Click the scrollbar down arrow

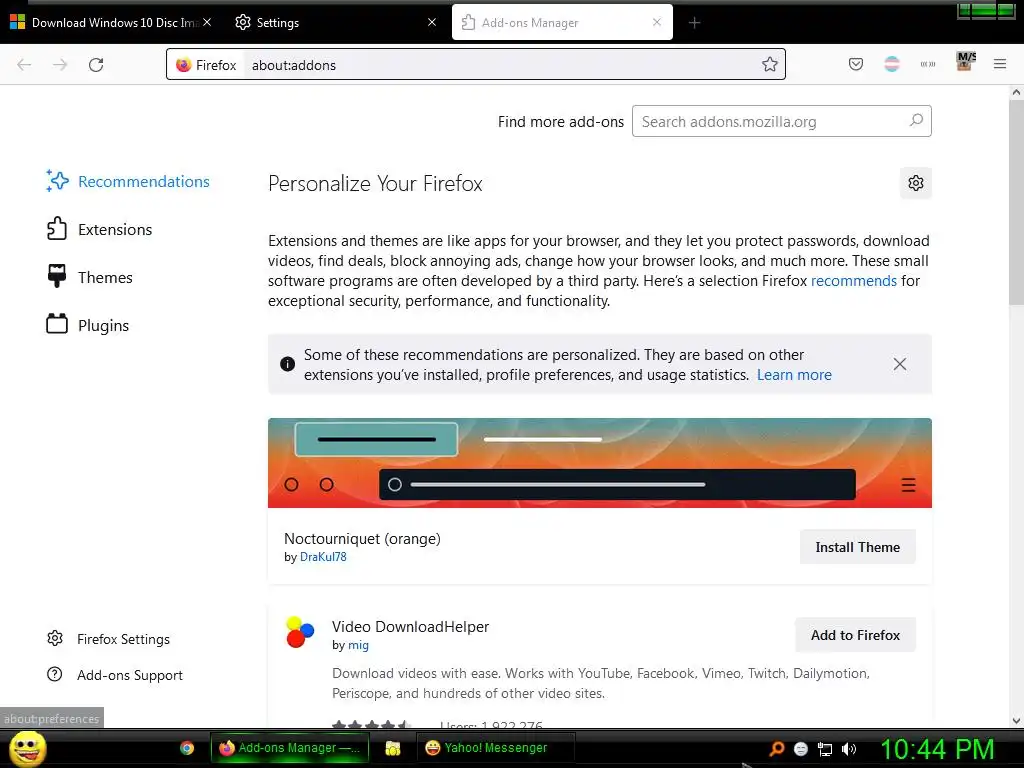pos(1016,721)
